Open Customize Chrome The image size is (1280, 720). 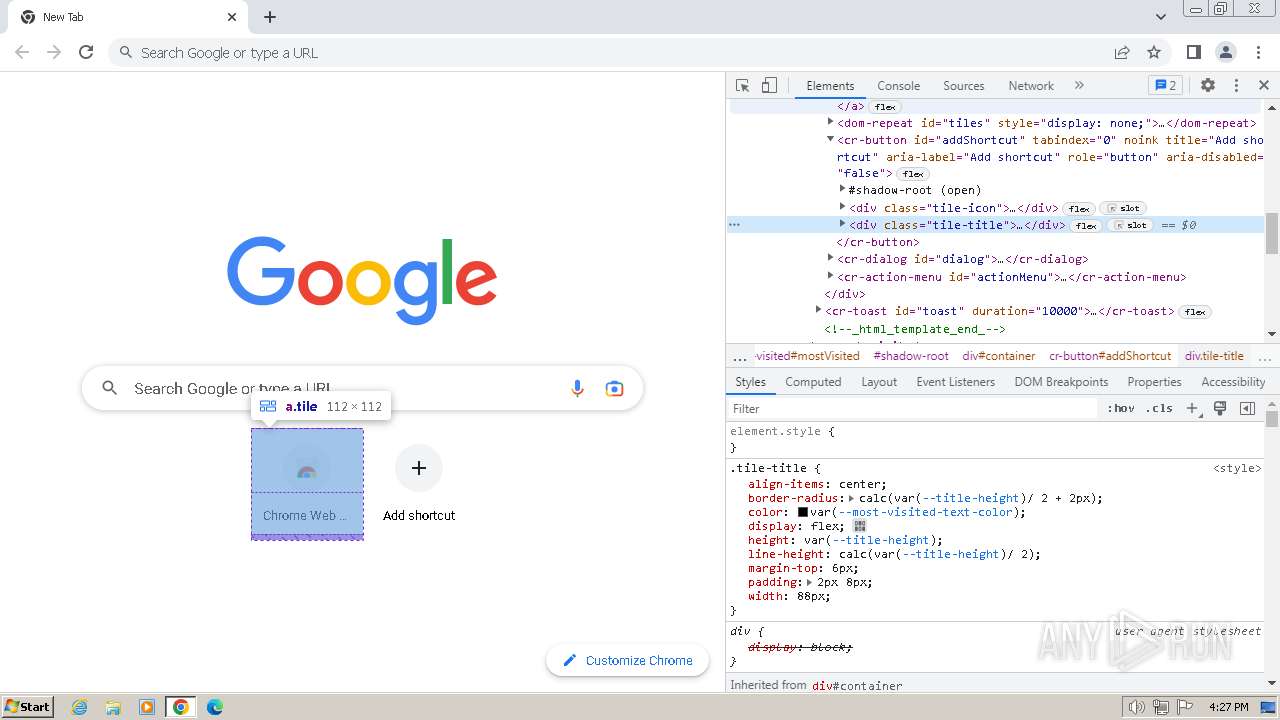pyautogui.click(x=627, y=660)
